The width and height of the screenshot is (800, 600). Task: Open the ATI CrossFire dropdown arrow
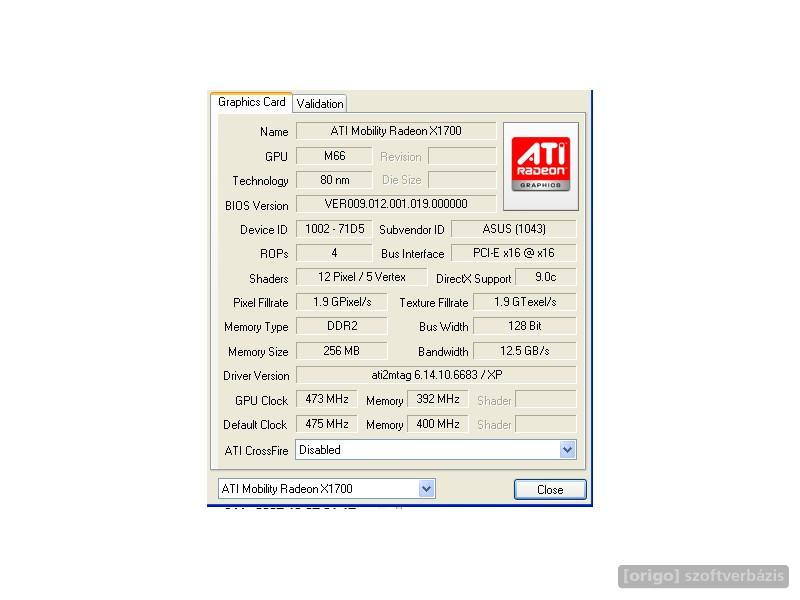[x=567, y=449]
